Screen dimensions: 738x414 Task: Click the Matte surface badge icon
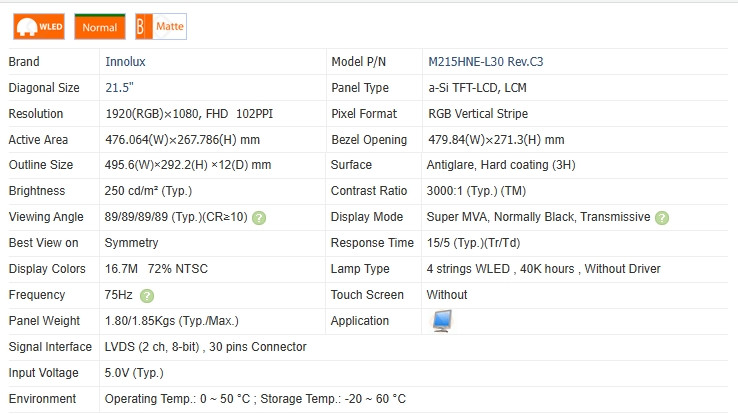161,26
